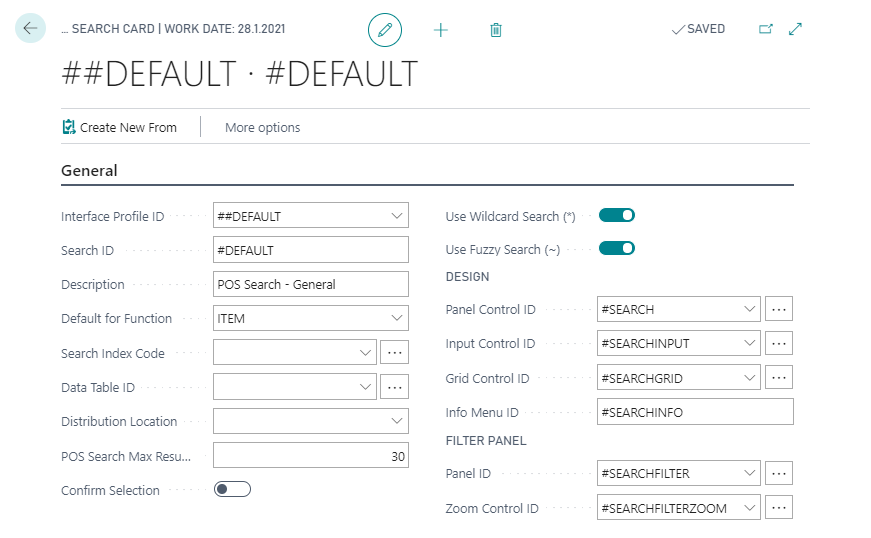The width and height of the screenshot is (871, 538).
Task: Click the Create New From action
Action: [x=119, y=127]
